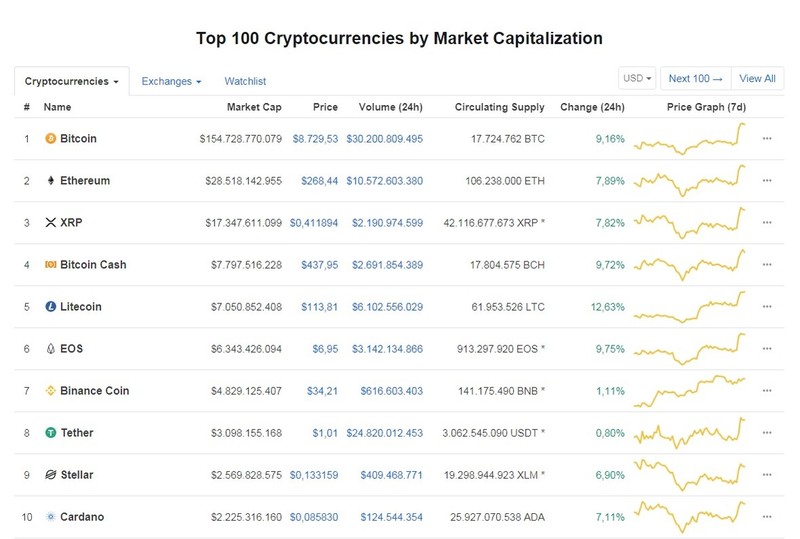Screen dimensions: 800x539
Task: View Litecoin 7-day price graph
Action: (x=689, y=307)
